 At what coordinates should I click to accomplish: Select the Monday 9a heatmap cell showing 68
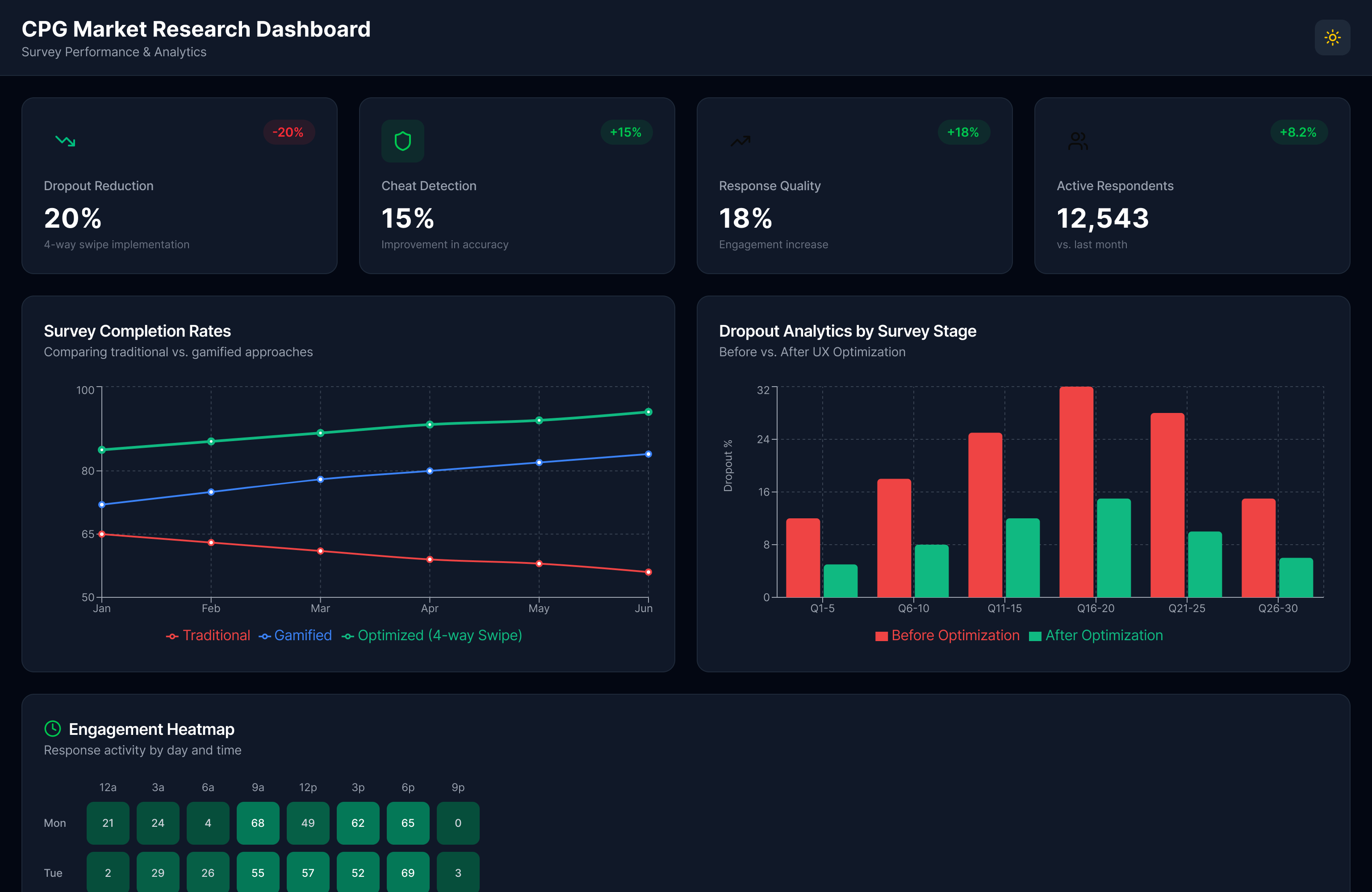pyautogui.click(x=258, y=823)
